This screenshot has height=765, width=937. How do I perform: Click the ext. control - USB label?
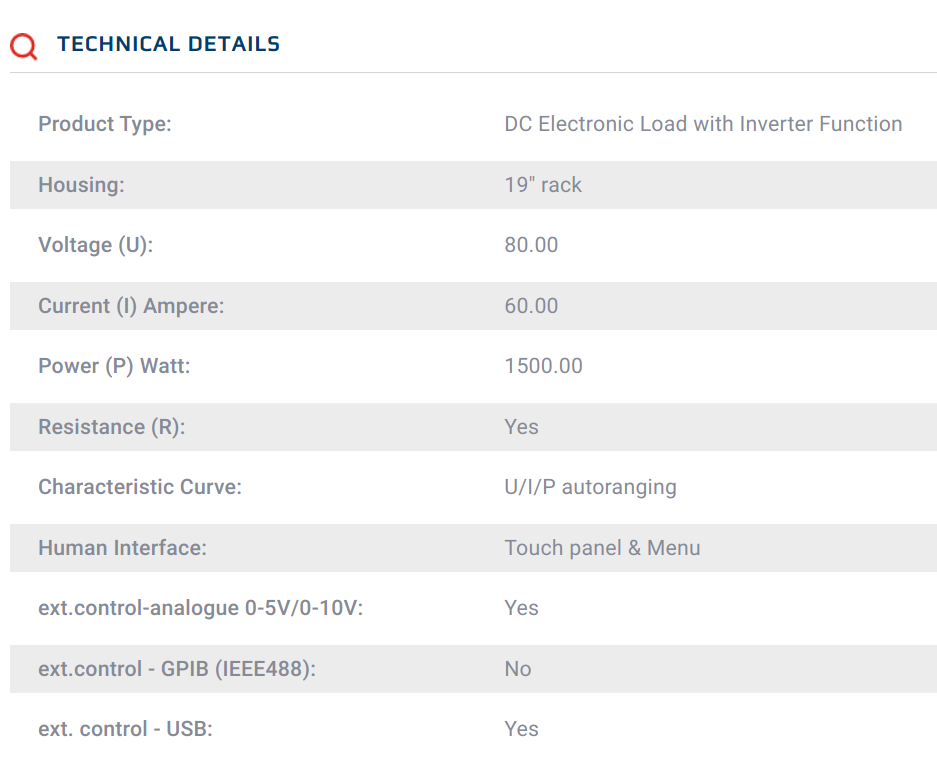point(125,729)
